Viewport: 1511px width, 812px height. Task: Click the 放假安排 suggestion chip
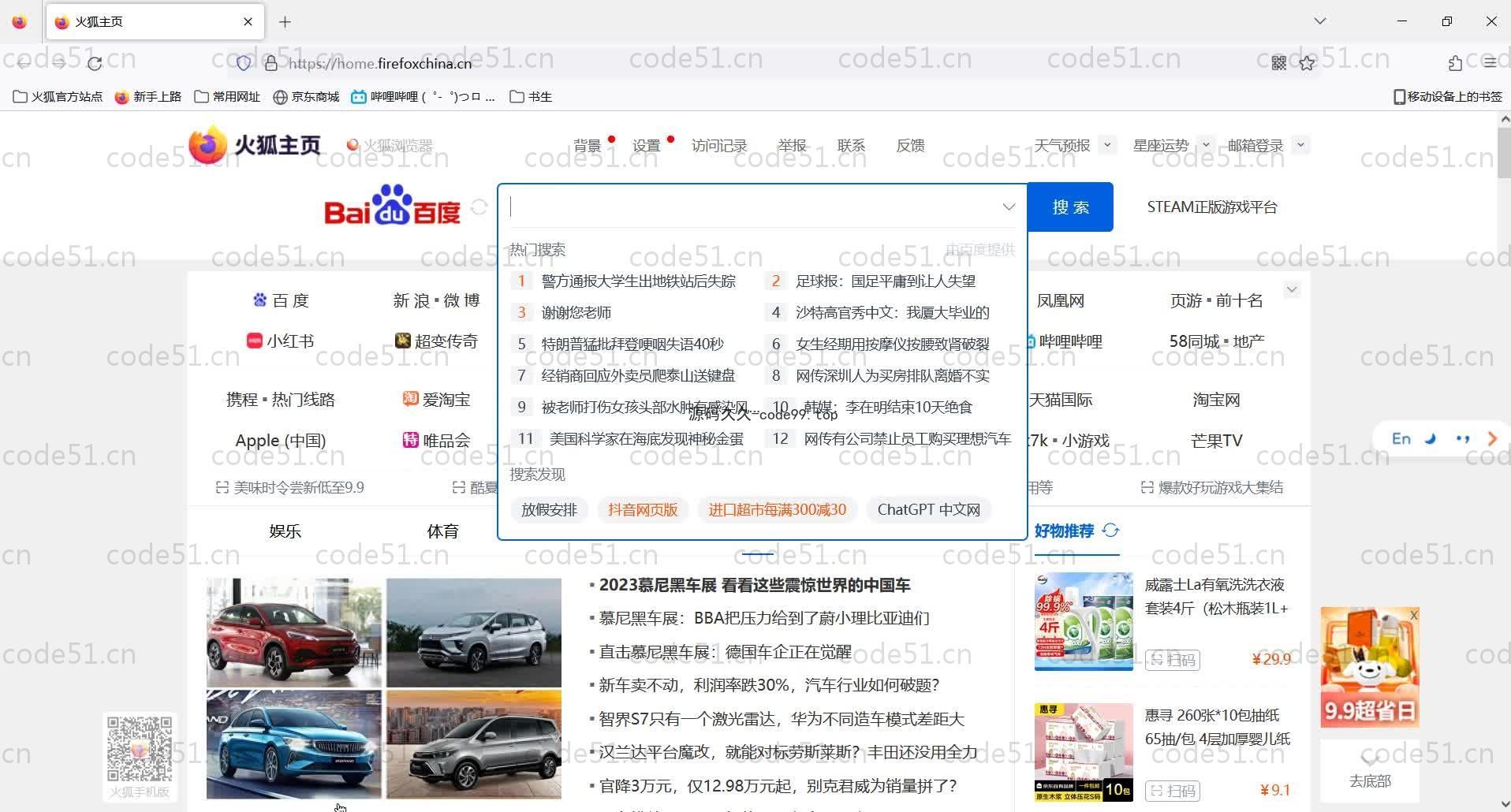tap(549, 509)
